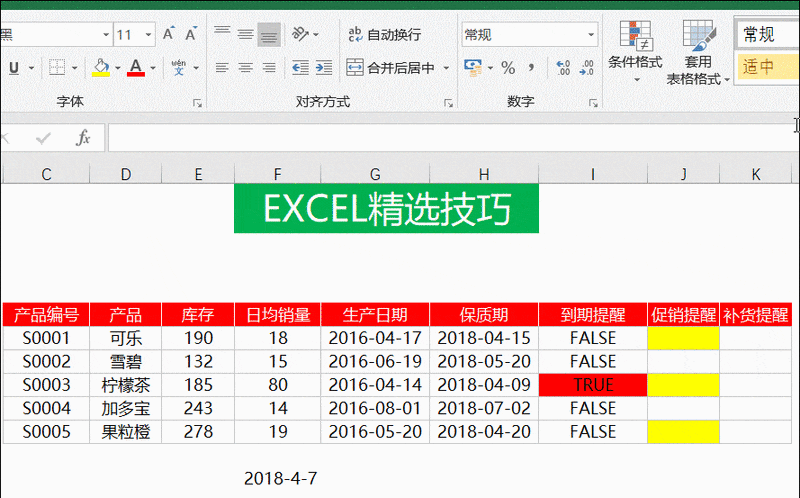Click the 2016-06-19 生产日期 cell
The height and width of the screenshot is (498, 800).
tap(375, 361)
